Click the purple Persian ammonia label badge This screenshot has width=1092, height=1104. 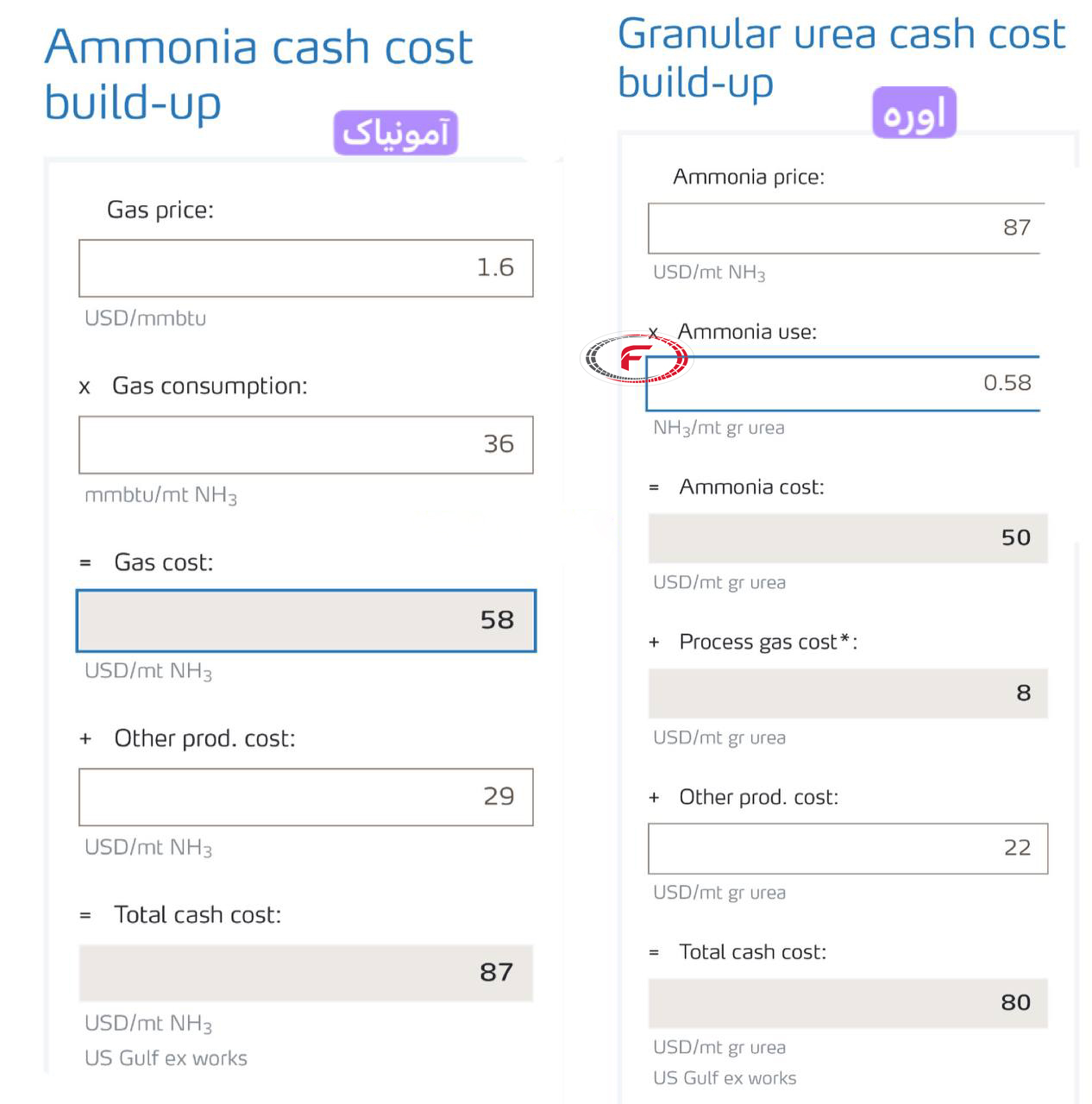(396, 133)
